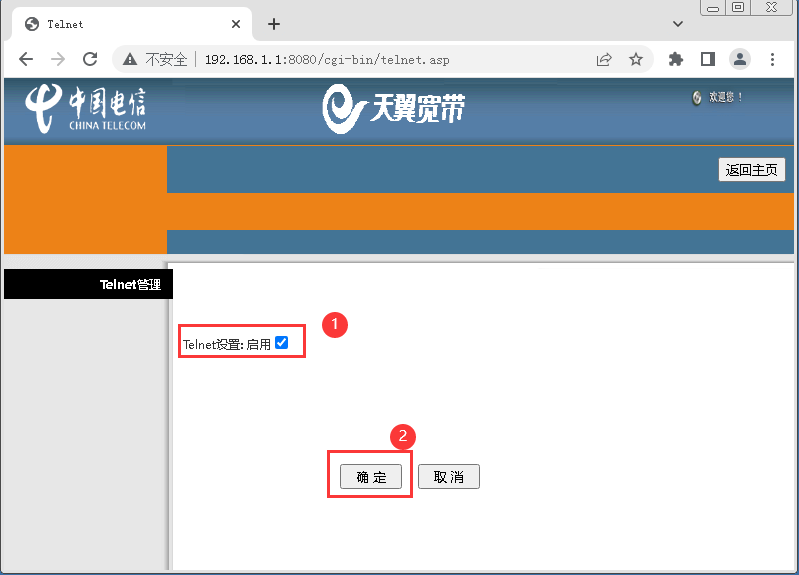799x575 pixels.
Task: Open the Chrome three-dot menu
Action: (x=773, y=60)
